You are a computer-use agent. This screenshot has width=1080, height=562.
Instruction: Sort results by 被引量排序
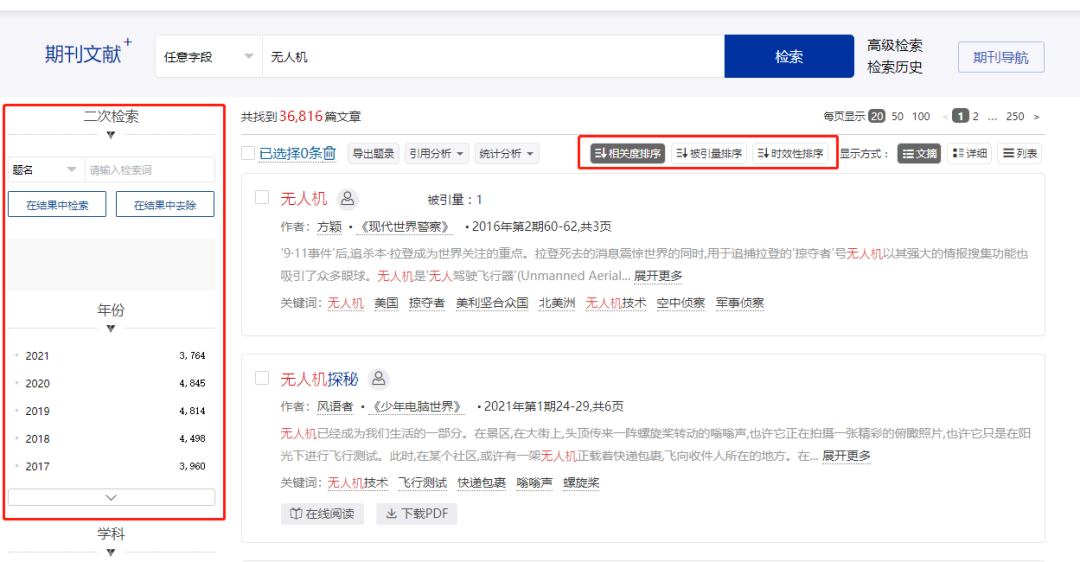pyautogui.click(x=709, y=154)
